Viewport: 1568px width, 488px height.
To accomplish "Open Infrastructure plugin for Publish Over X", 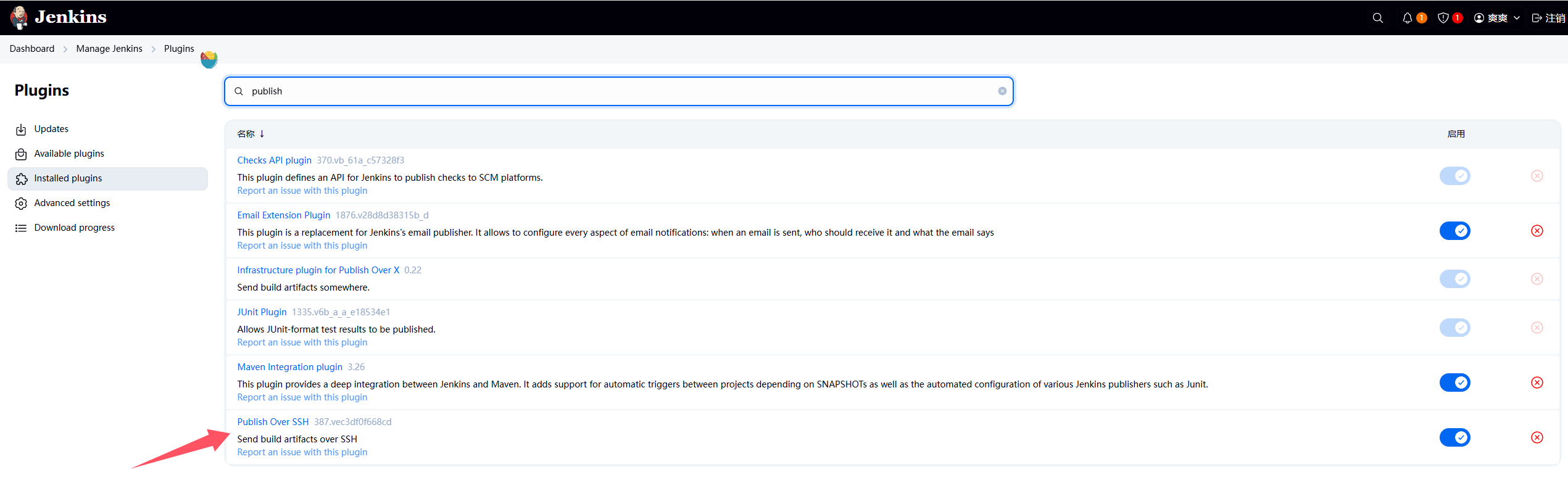I will tap(318, 270).
